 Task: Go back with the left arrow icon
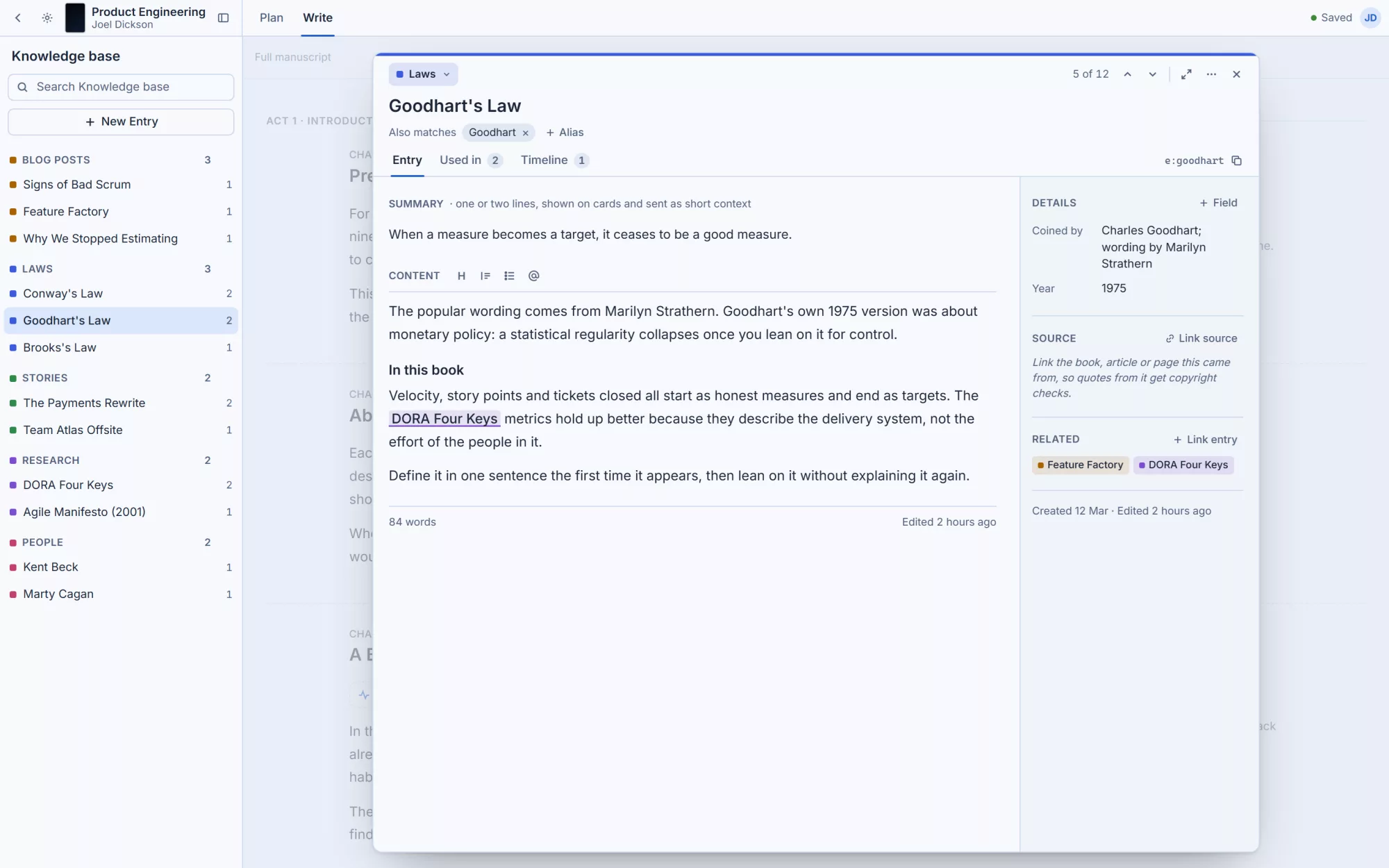tap(18, 18)
